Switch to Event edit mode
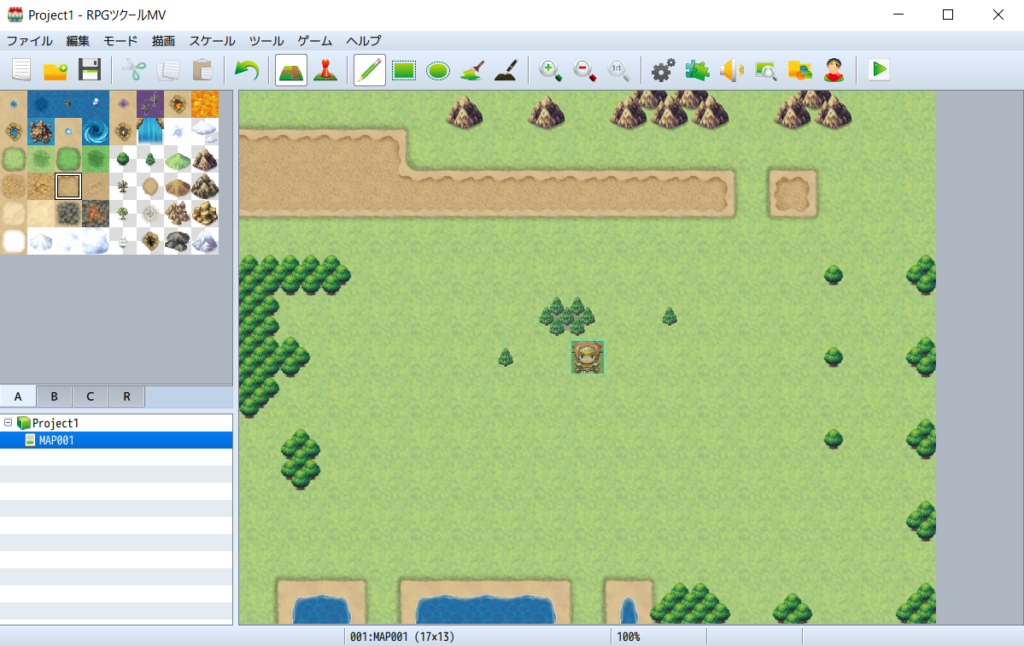The image size is (1024, 646). pyautogui.click(x=325, y=70)
